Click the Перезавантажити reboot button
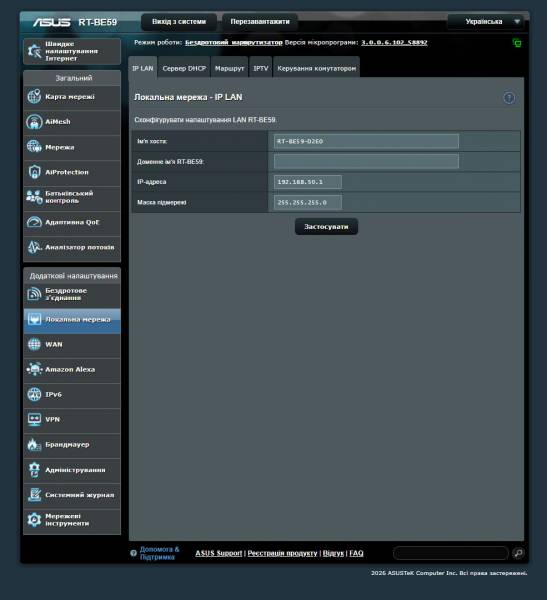 coord(260,22)
